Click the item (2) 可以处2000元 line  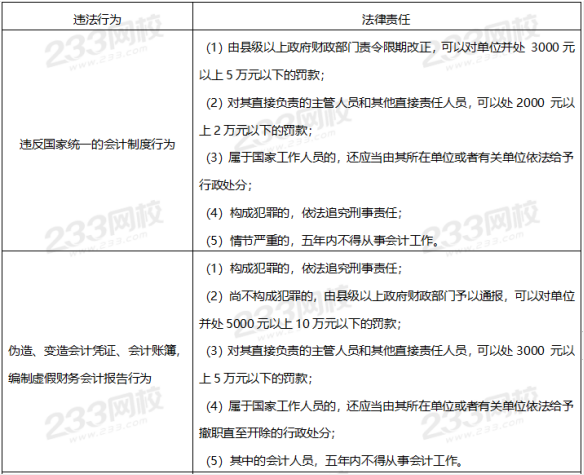click(391, 102)
